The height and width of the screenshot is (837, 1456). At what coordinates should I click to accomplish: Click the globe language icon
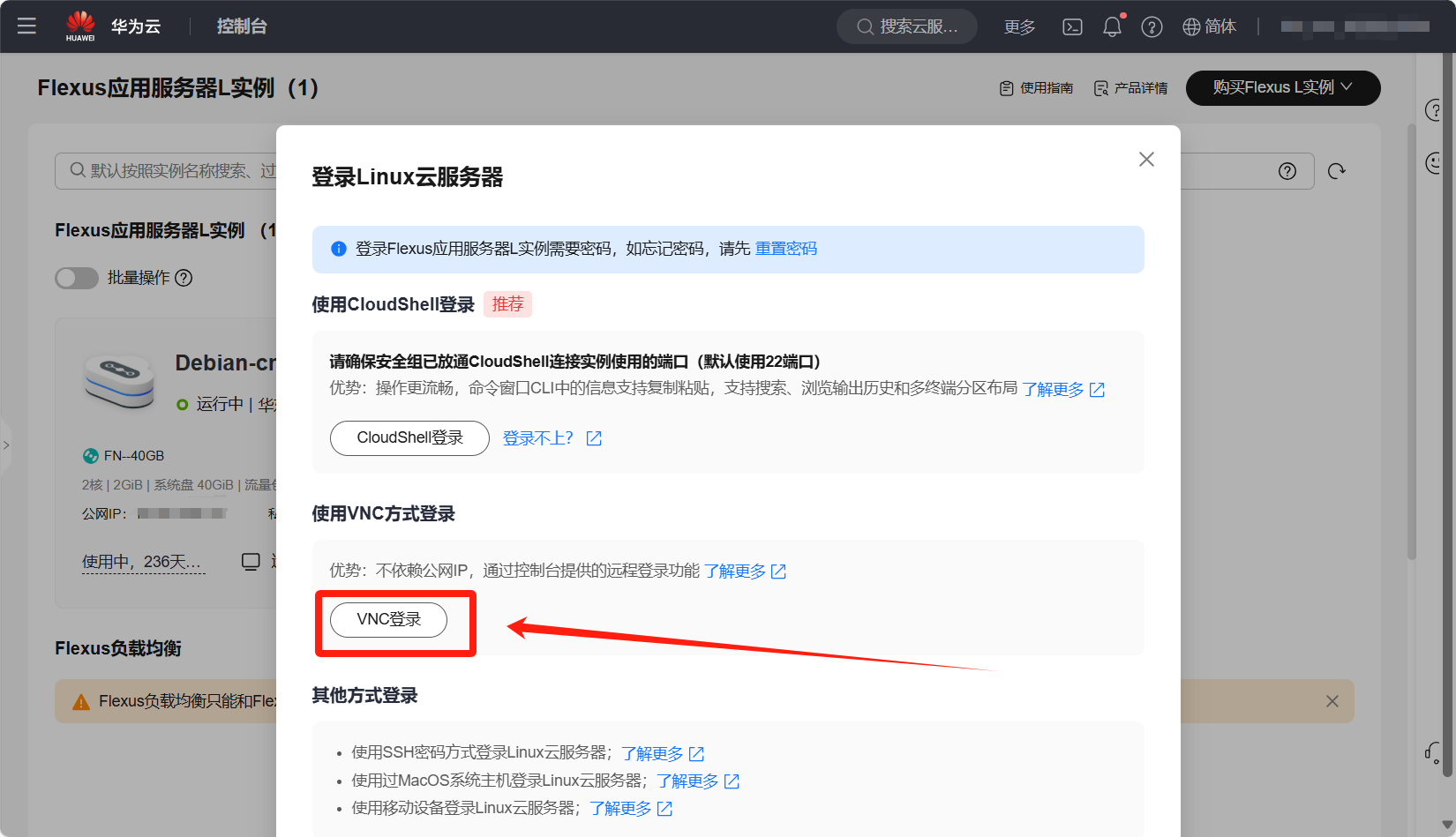click(x=1191, y=26)
